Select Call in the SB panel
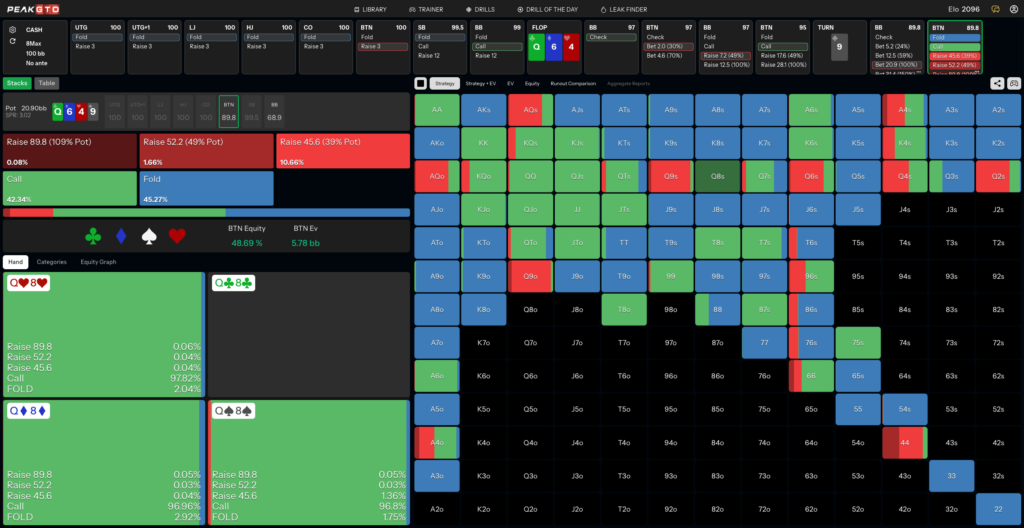This screenshot has height=528, width=1024. [x=441, y=46]
